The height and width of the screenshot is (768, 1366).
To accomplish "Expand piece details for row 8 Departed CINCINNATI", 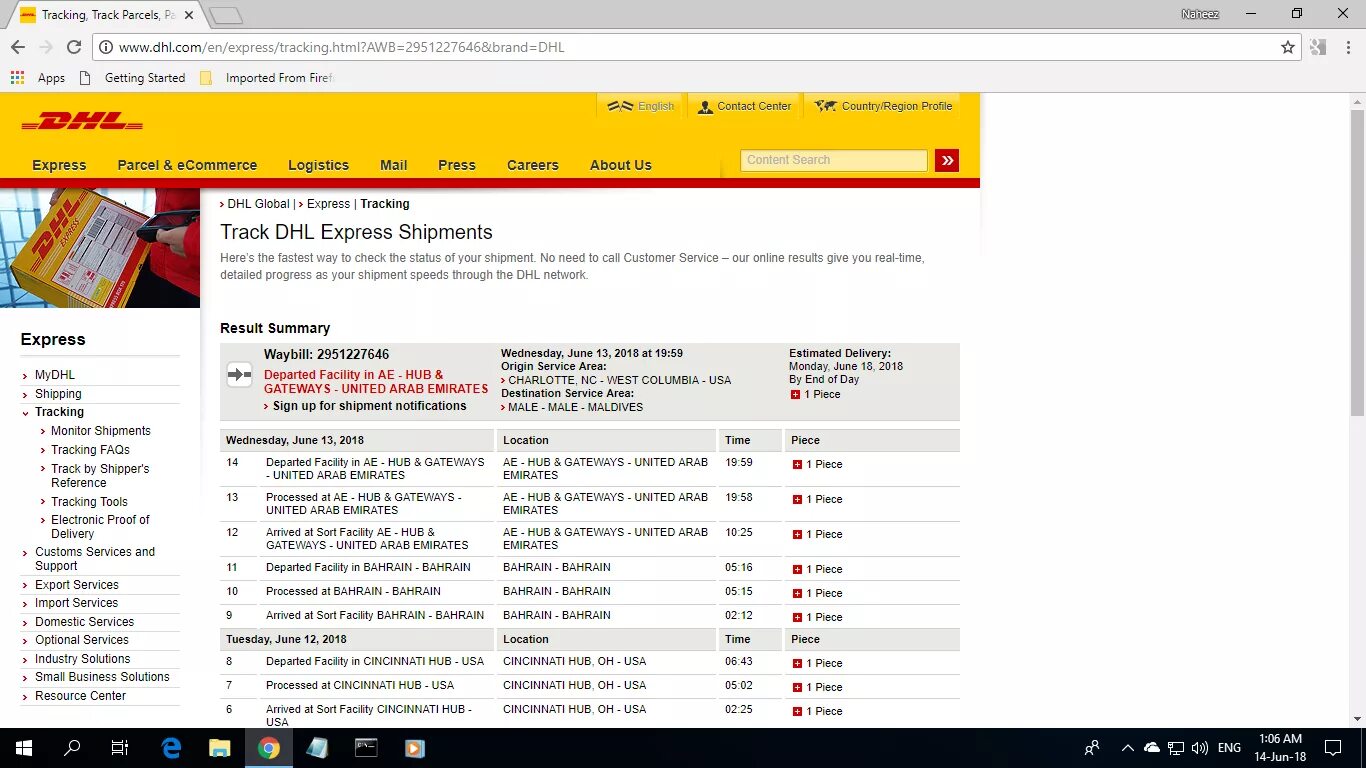I will 797,663.
